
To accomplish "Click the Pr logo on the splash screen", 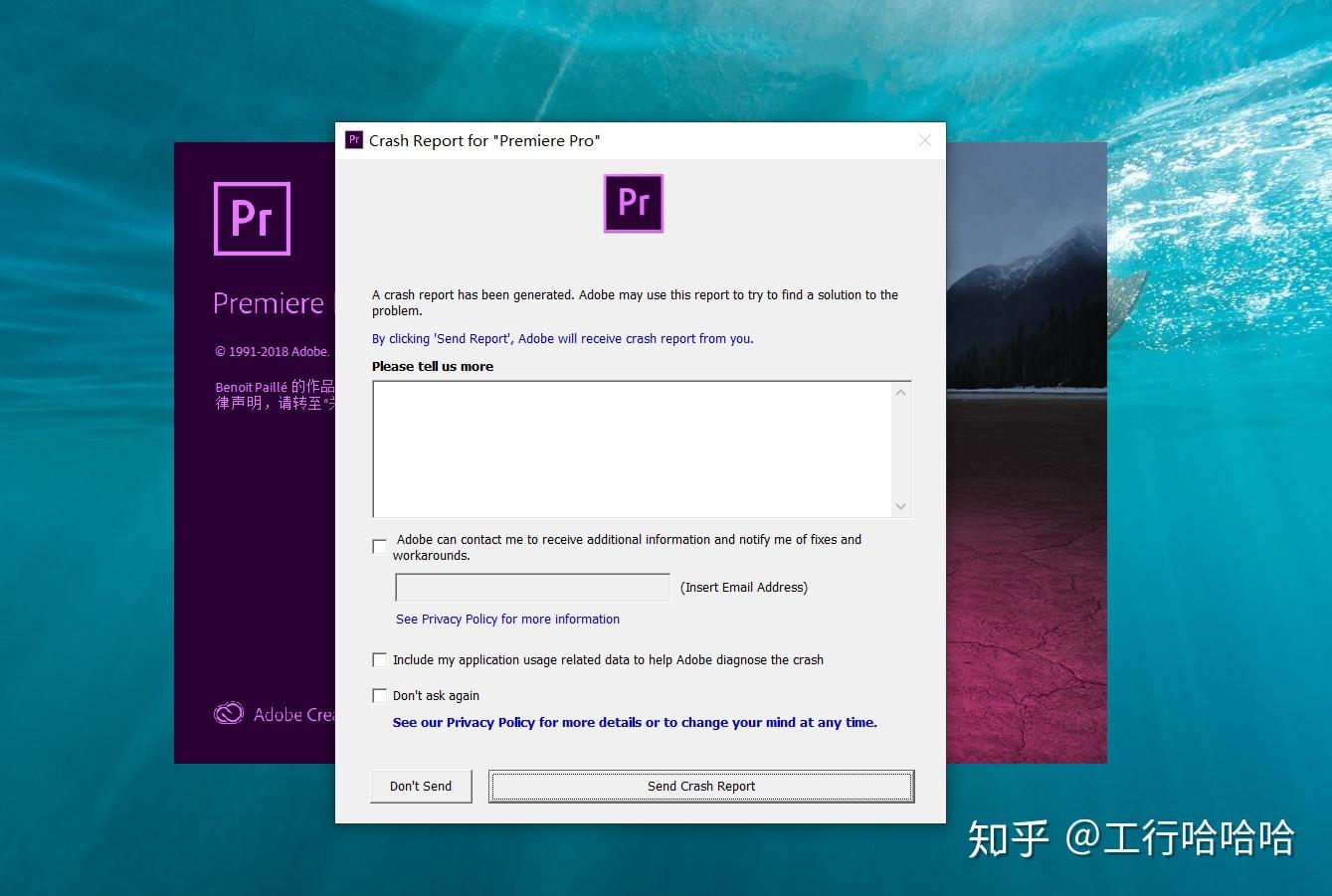I will [252, 218].
